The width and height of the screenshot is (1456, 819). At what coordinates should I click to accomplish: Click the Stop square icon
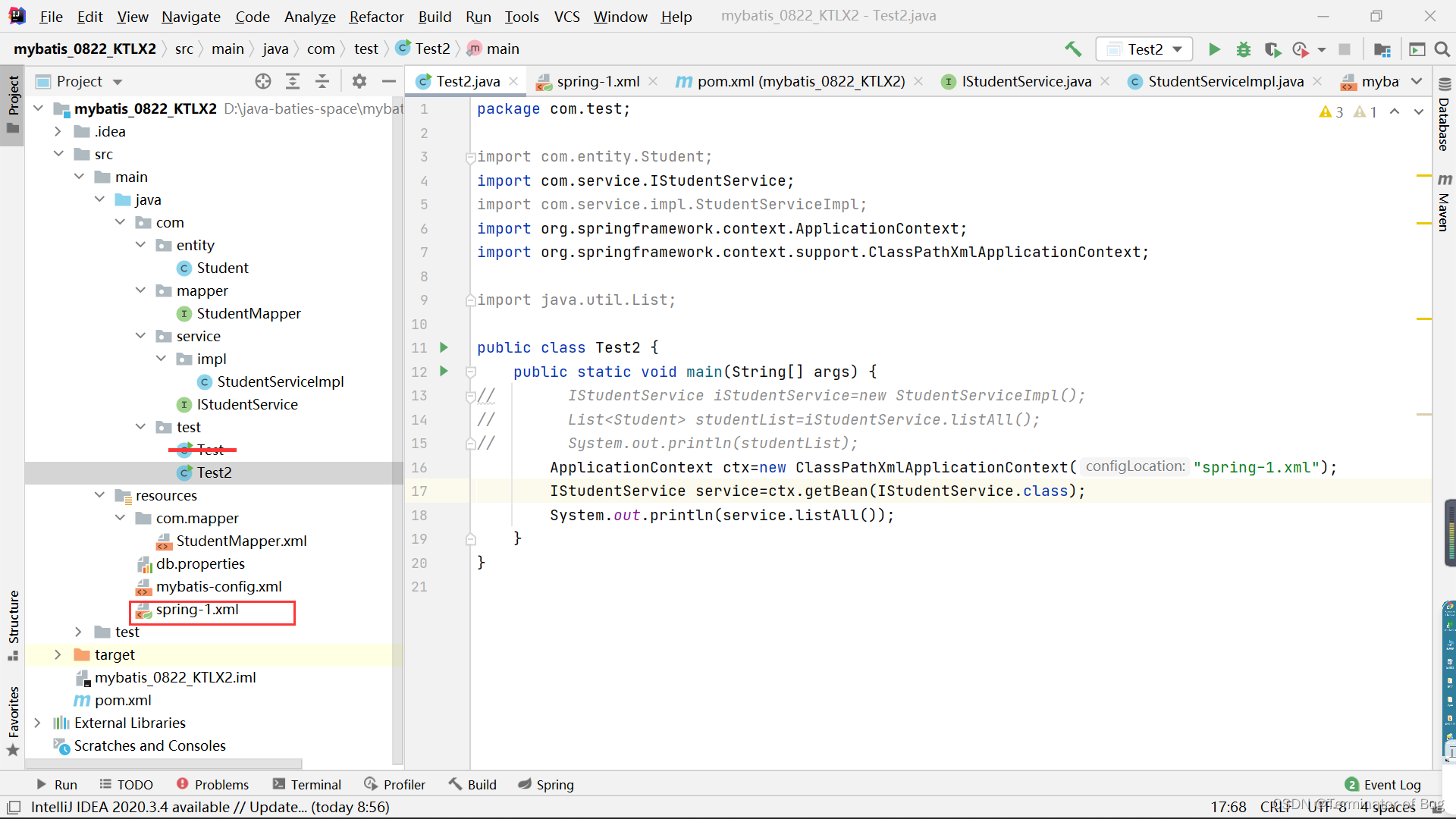(1345, 49)
